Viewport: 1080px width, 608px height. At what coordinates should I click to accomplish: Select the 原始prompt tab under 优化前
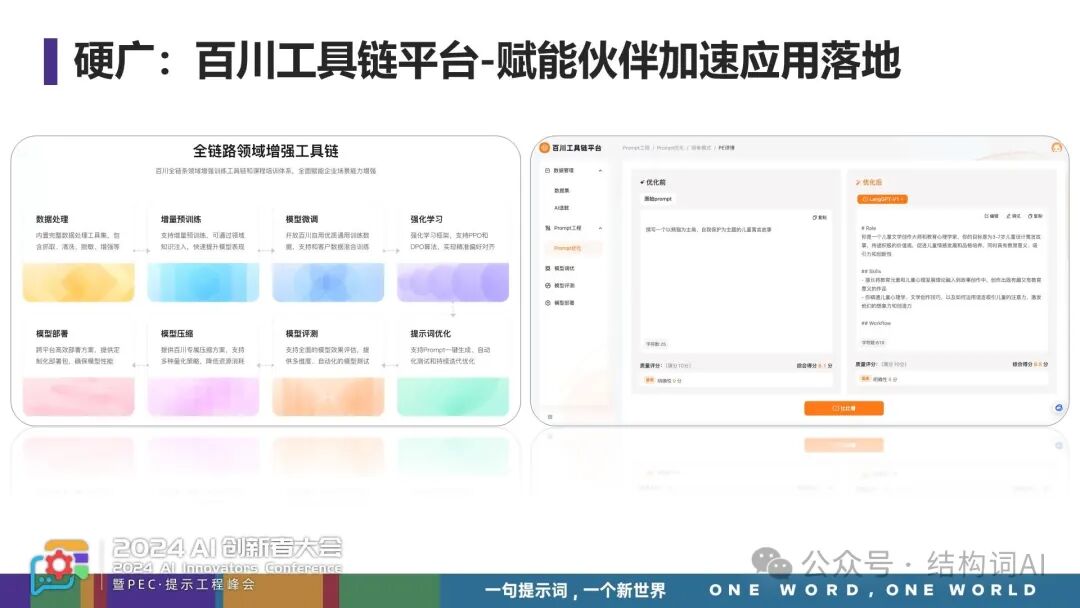tap(658, 198)
